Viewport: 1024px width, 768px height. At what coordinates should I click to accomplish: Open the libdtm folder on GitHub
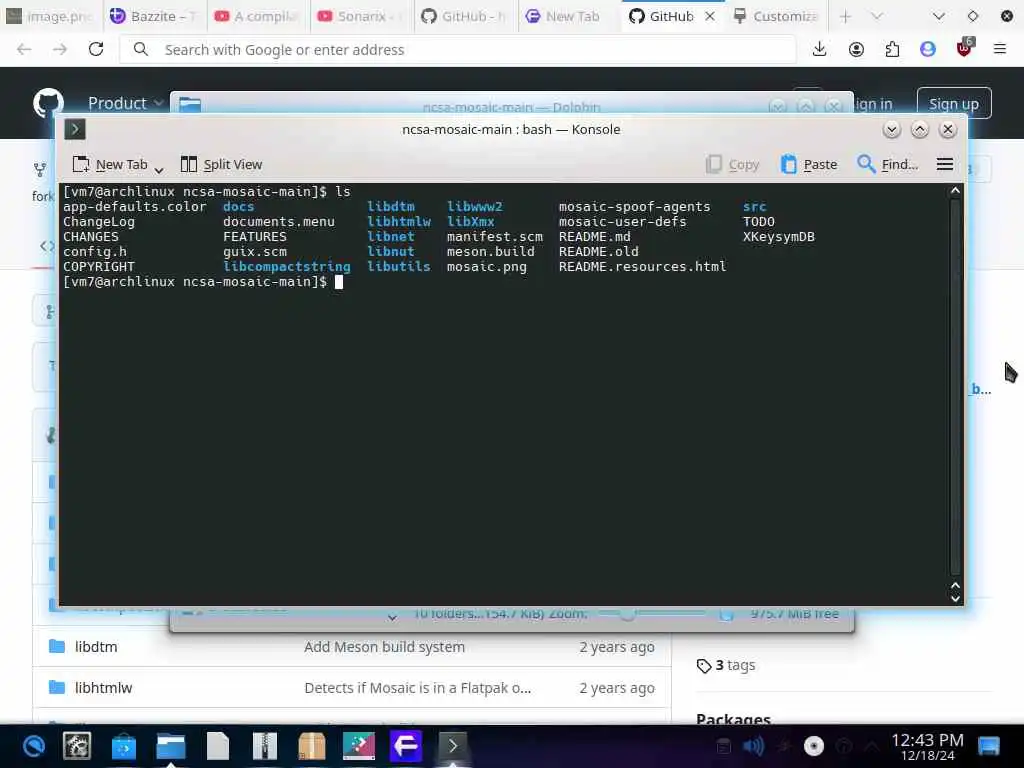coord(96,647)
